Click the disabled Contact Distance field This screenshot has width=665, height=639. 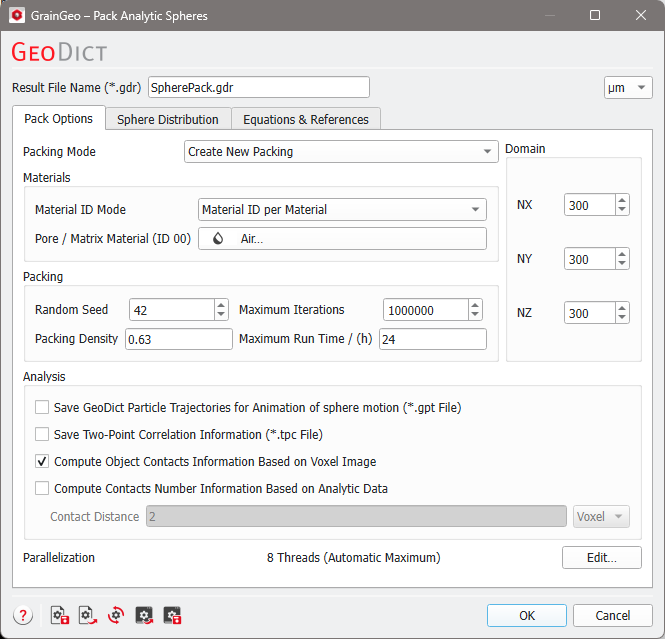coord(356,516)
